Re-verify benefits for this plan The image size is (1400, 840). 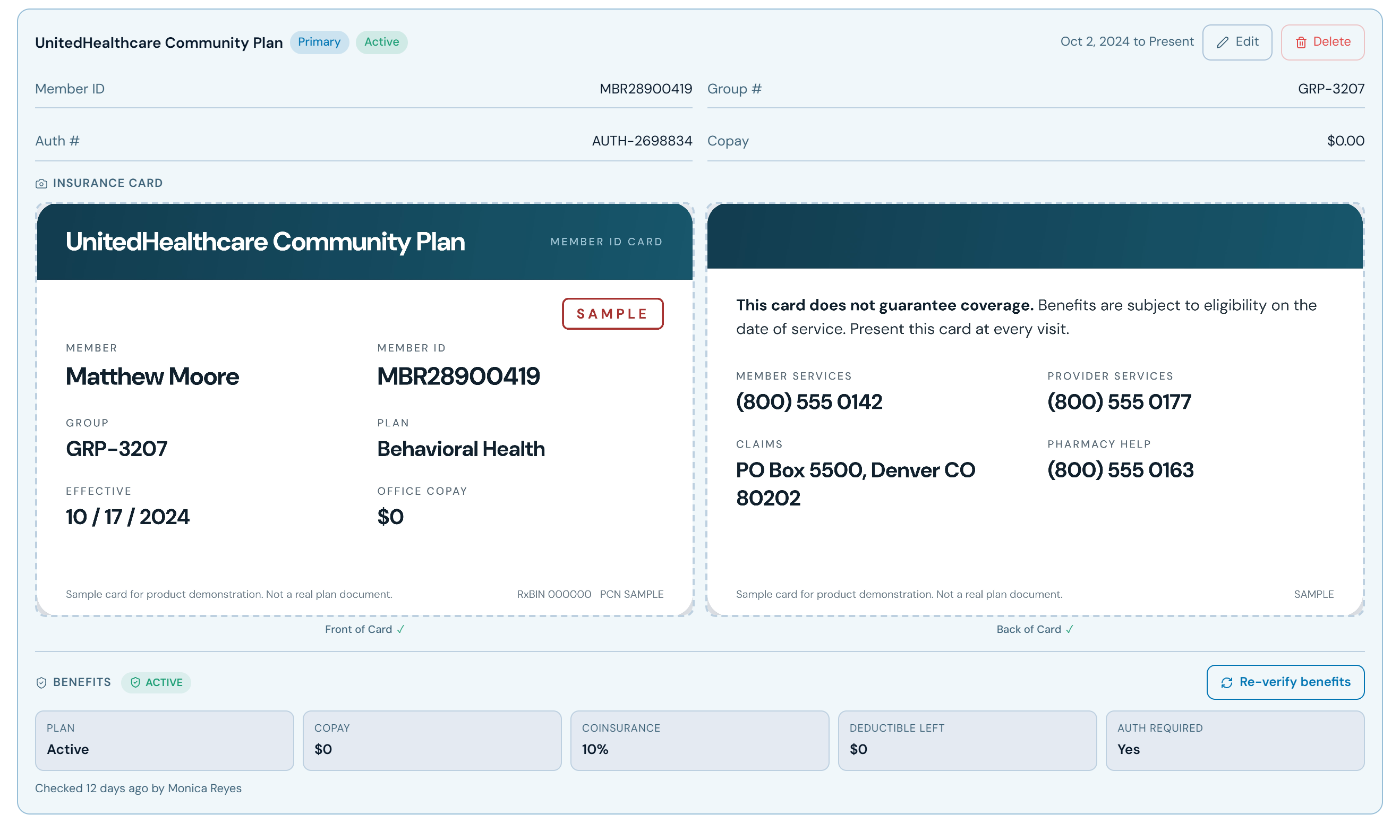click(x=1285, y=682)
